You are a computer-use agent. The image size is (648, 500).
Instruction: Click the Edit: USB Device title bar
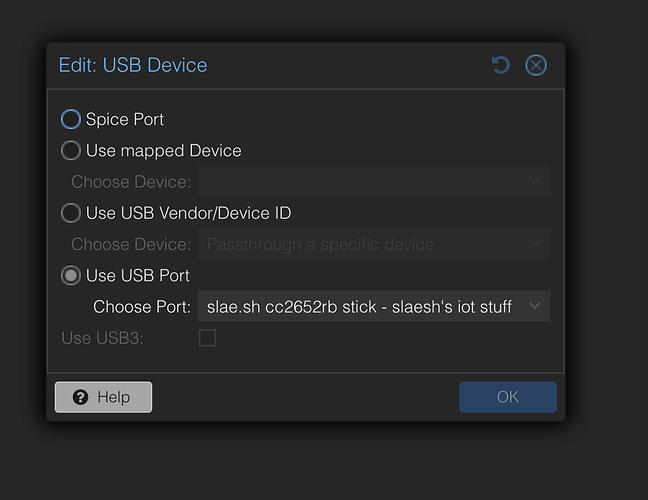(133, 65)
